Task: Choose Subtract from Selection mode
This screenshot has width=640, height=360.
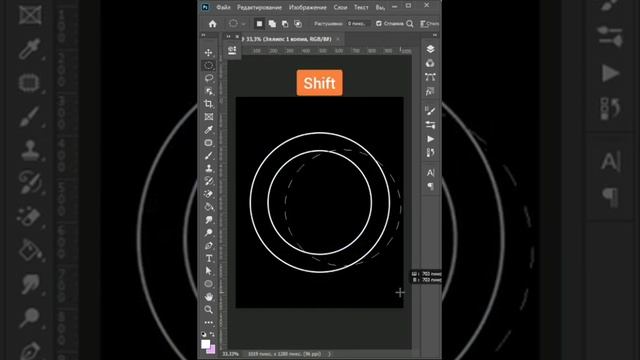Action: 285,24
